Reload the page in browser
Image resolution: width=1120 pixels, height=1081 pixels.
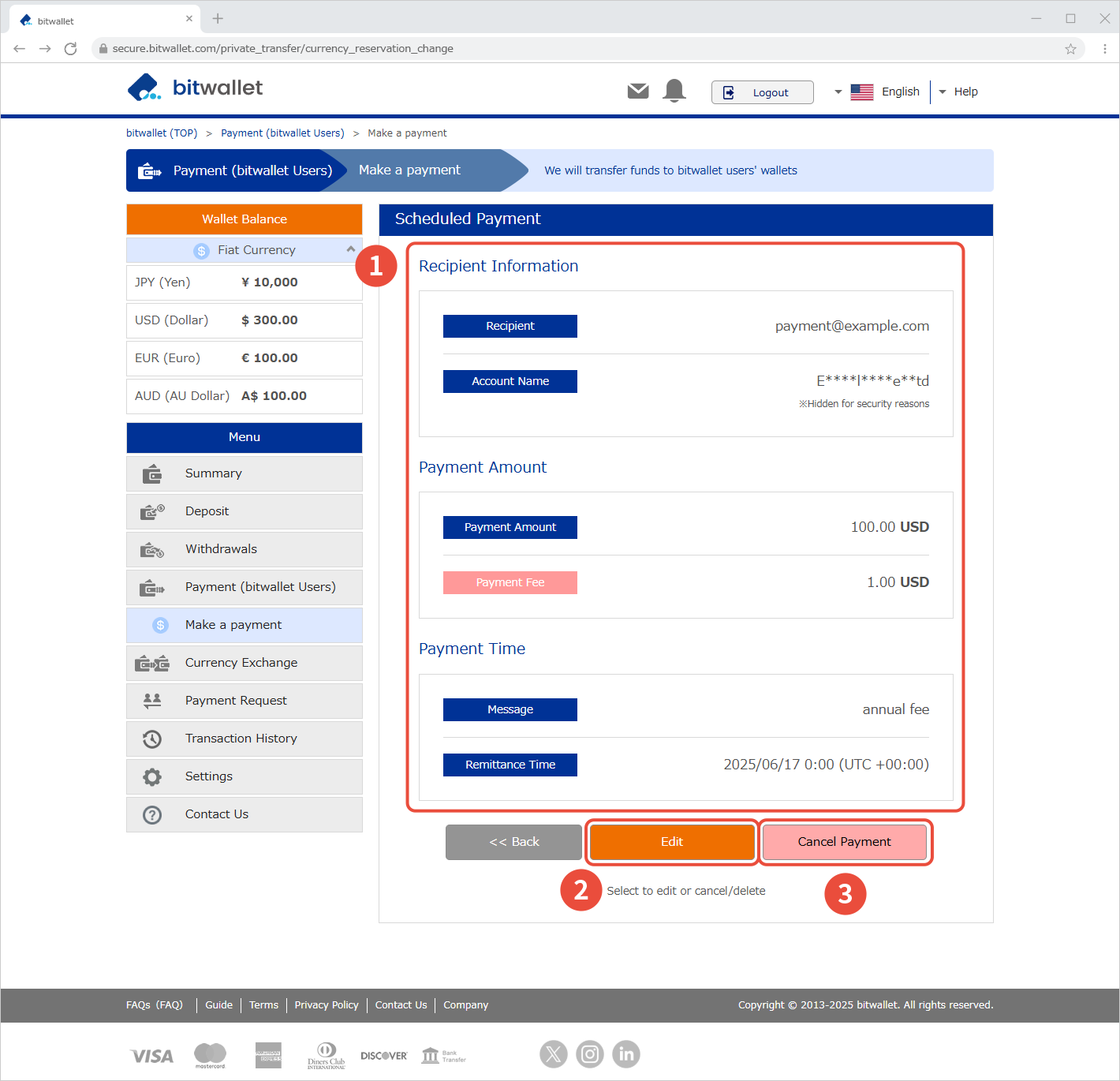[x=70, y=49]
